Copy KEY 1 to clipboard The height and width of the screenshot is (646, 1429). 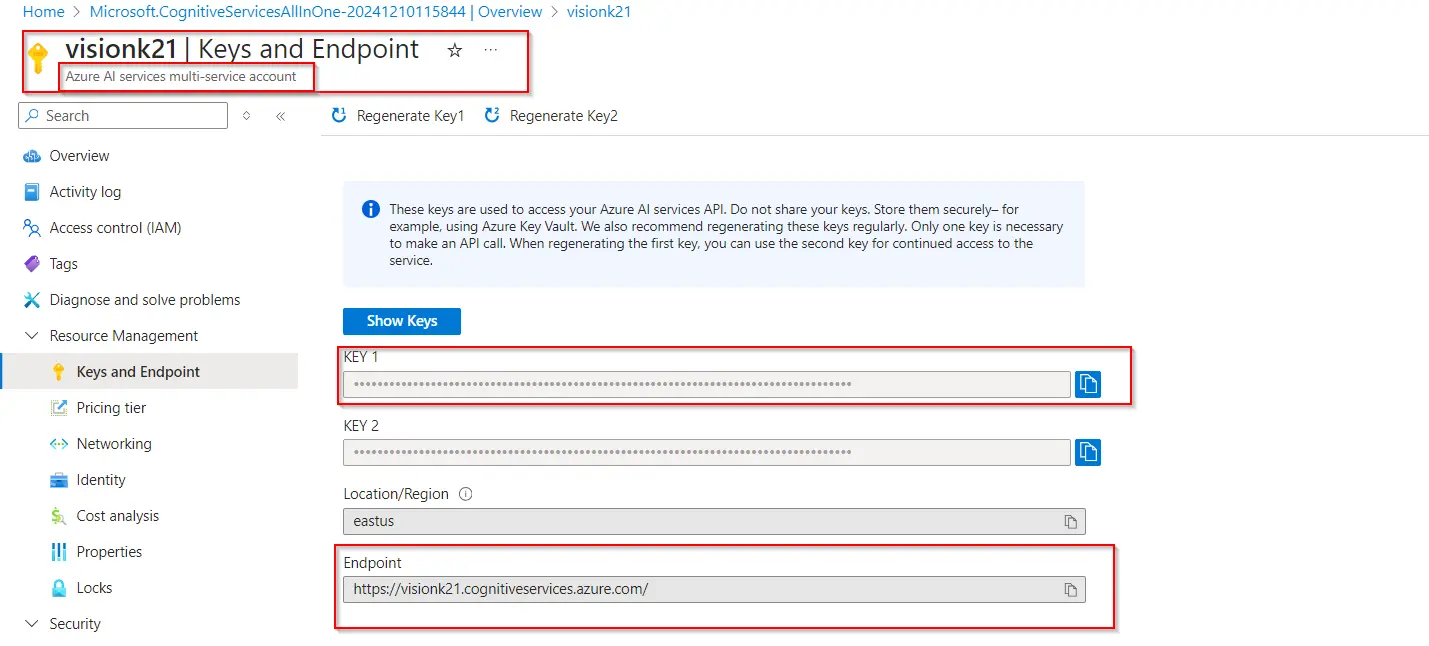(1088, 384)
